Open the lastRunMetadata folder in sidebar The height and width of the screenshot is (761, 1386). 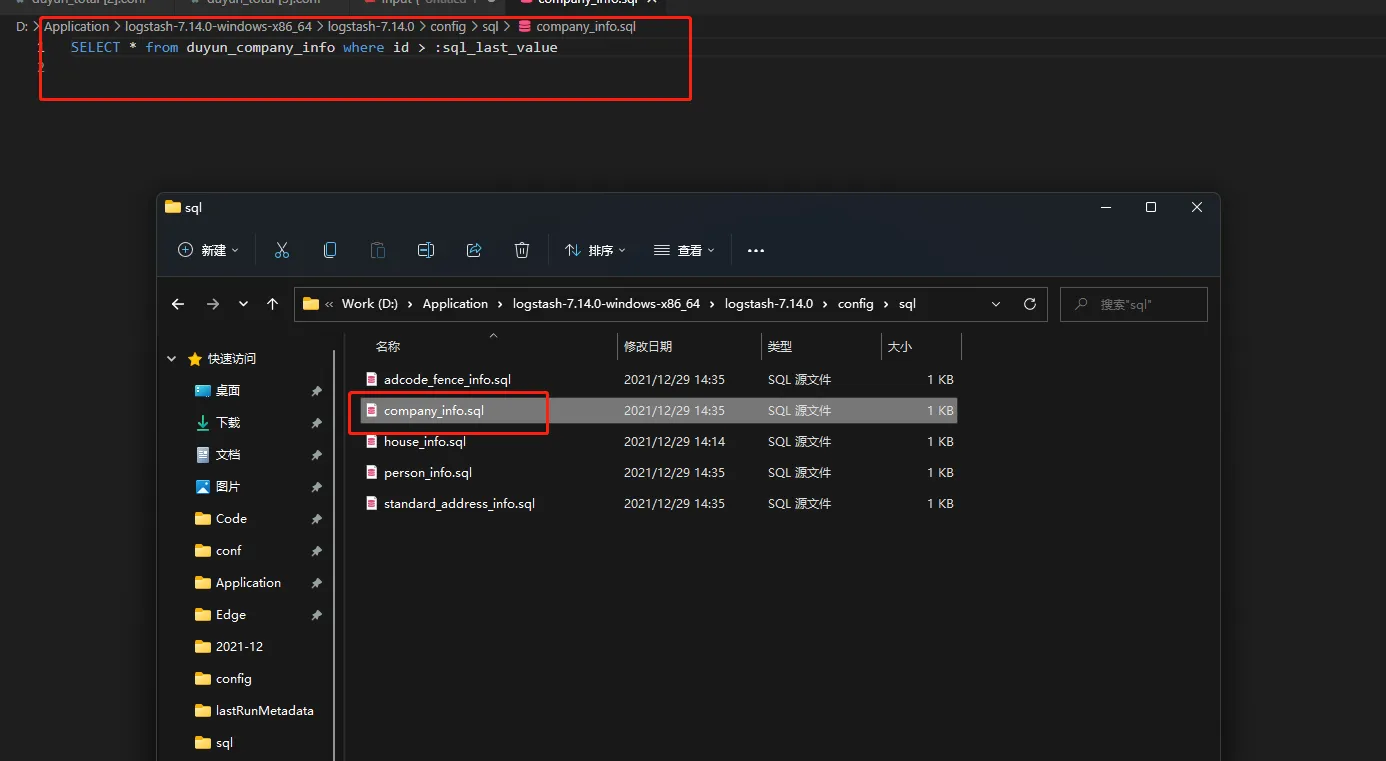(x=265, y=711)
